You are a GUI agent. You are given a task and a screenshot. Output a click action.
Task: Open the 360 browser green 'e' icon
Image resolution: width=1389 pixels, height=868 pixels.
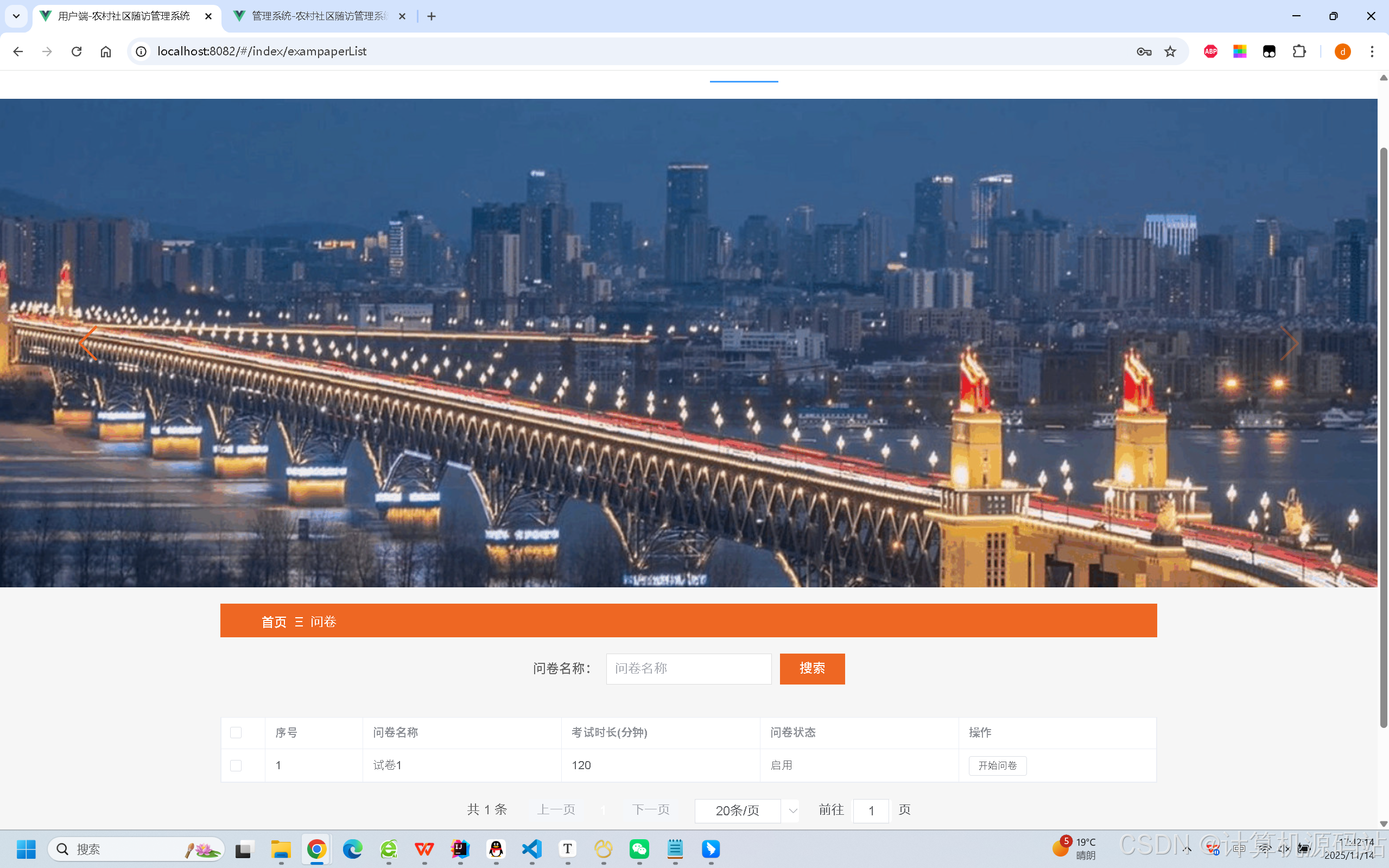[x=389, y=848]
